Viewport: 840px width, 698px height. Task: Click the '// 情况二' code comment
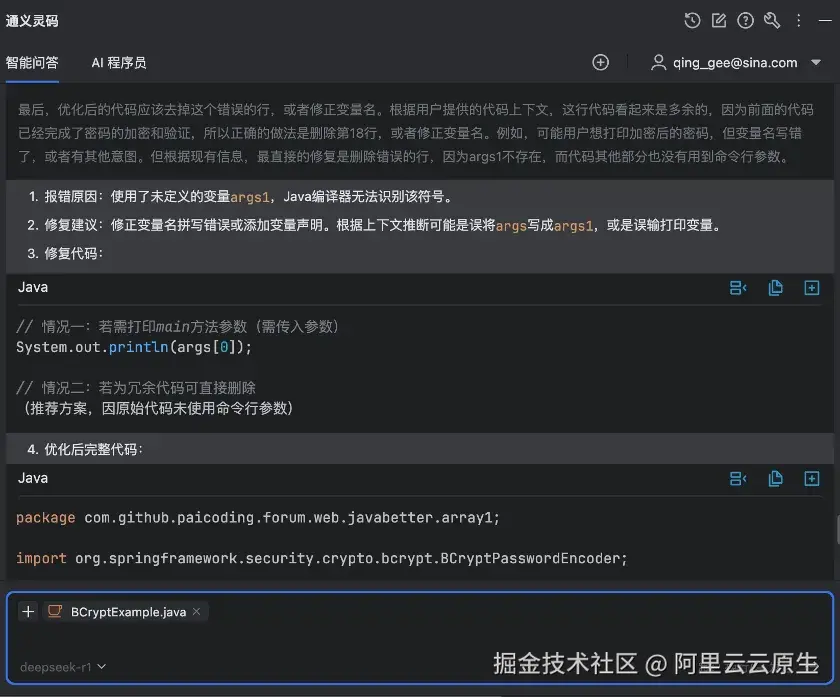136,388
